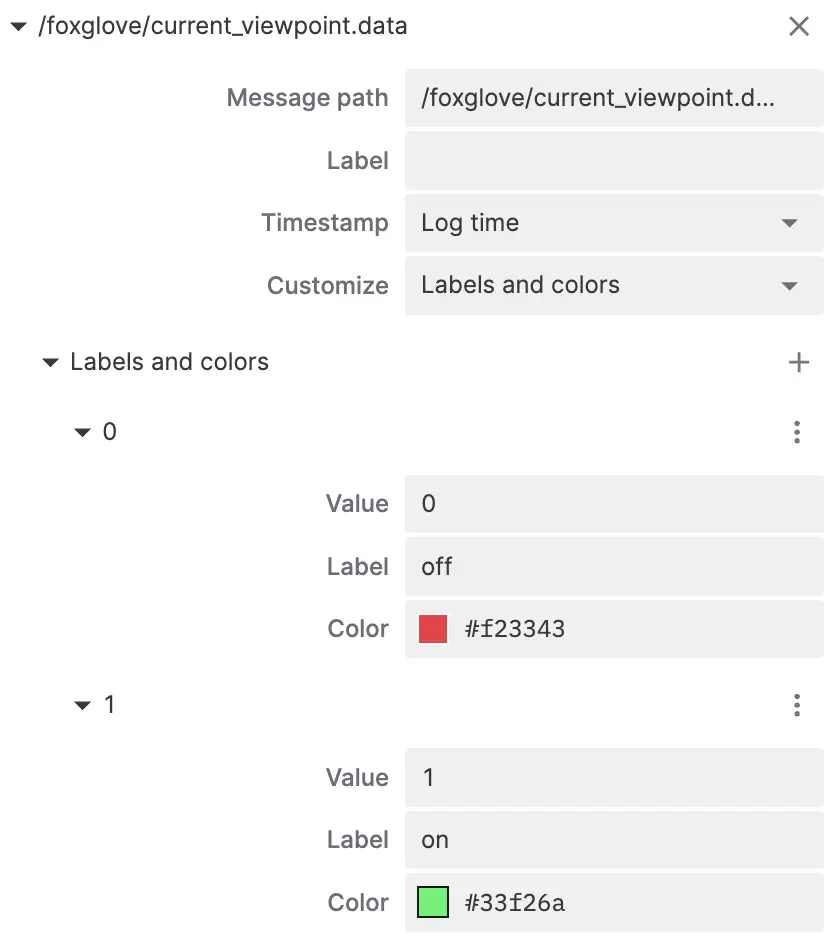Edit the Label field containing on

(x=613, y=840)
